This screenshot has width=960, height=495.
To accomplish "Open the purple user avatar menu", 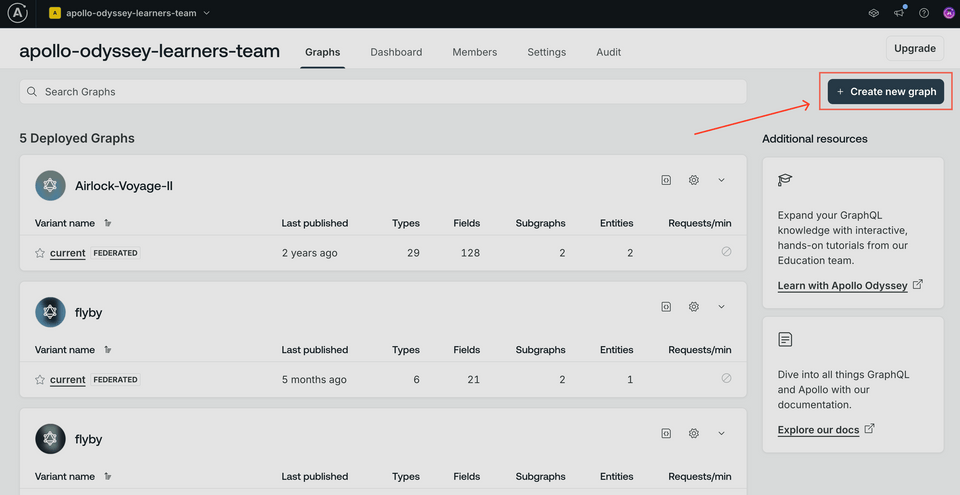I will click(x=949, y=13).
